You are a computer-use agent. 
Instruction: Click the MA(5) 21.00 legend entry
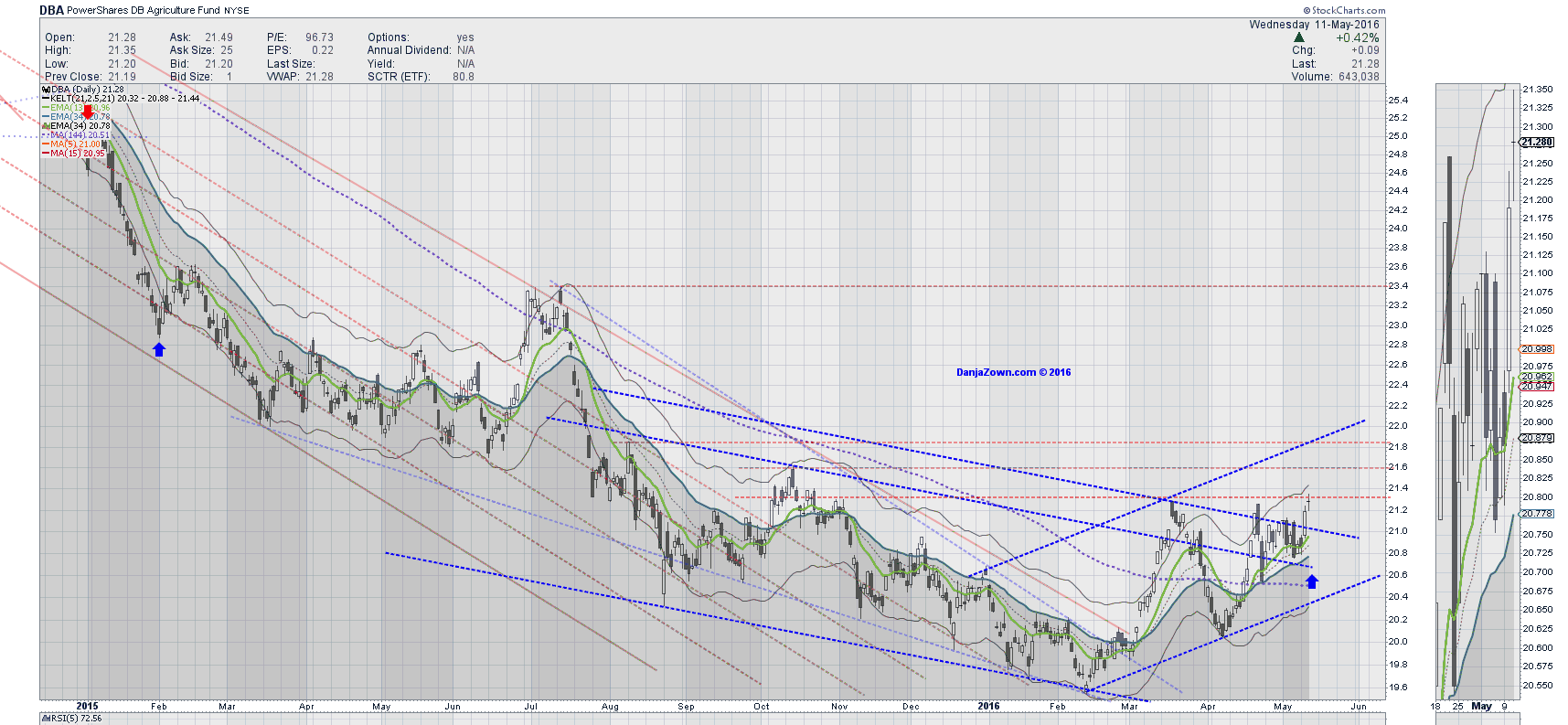pyautogui.click(x=75, y=144)
